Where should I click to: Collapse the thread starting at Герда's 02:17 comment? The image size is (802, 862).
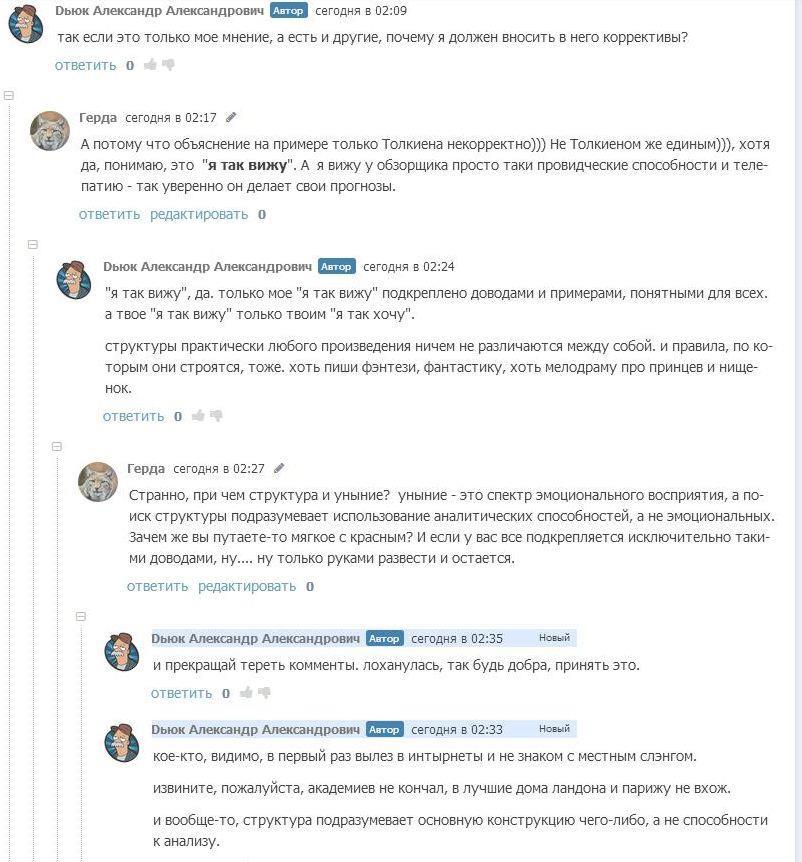click(9, 95)
